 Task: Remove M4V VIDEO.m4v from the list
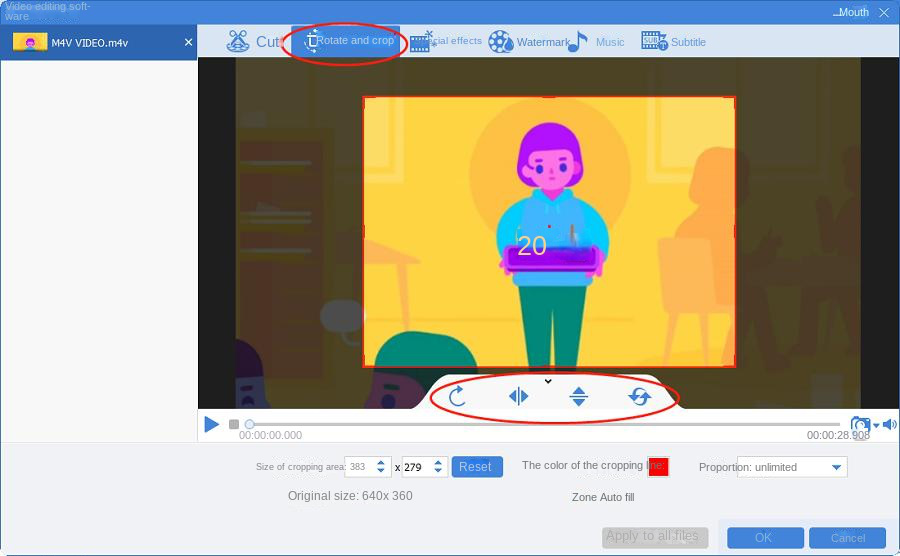(x=188, y=43)
